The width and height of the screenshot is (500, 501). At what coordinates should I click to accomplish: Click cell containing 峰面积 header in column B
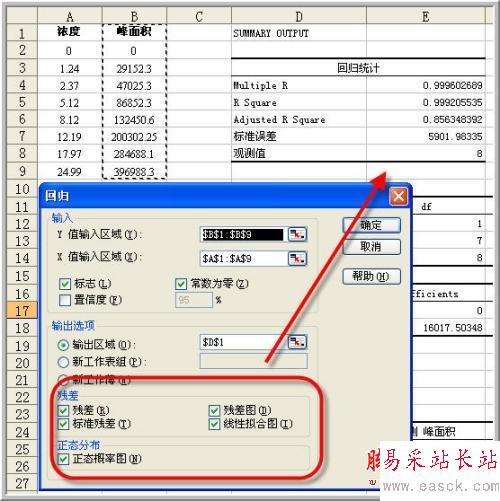(134, 33)
